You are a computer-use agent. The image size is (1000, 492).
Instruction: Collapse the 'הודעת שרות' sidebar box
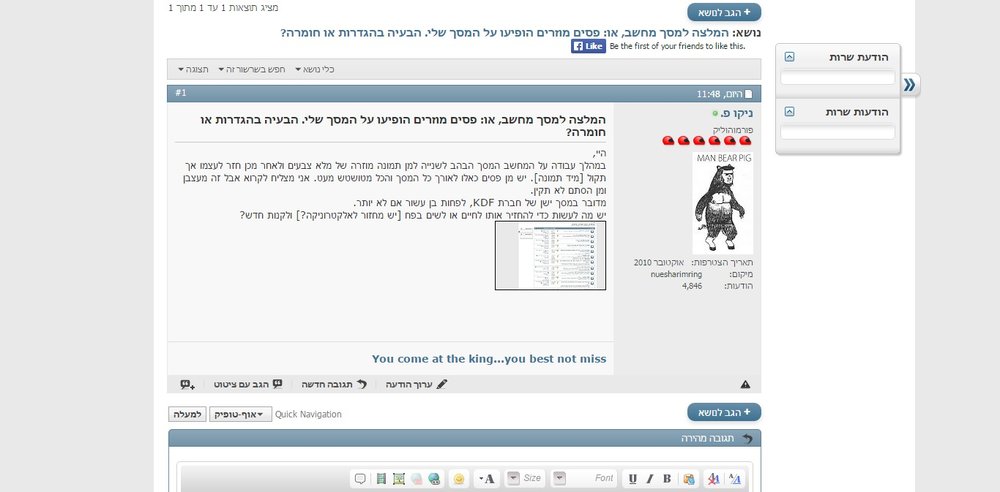click(789, 57)
